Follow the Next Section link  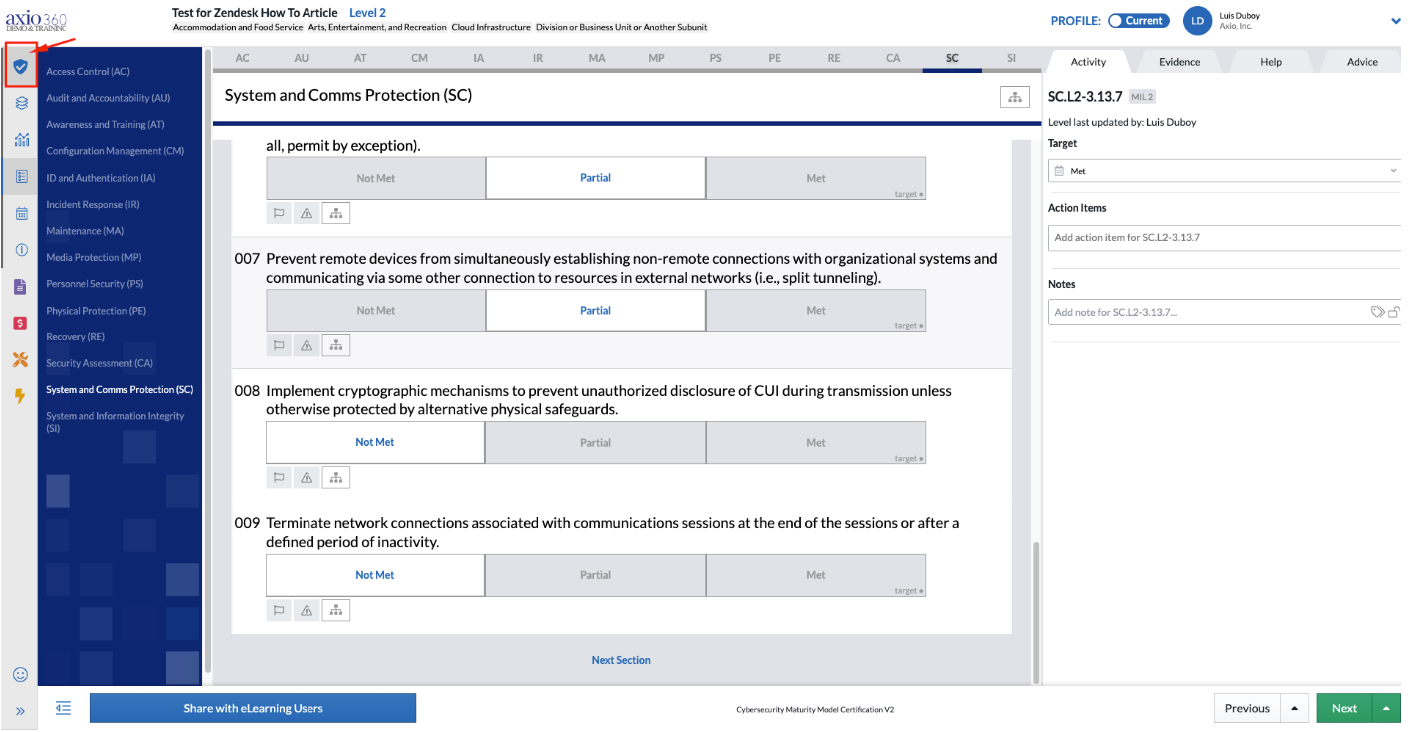coord(621,660)
